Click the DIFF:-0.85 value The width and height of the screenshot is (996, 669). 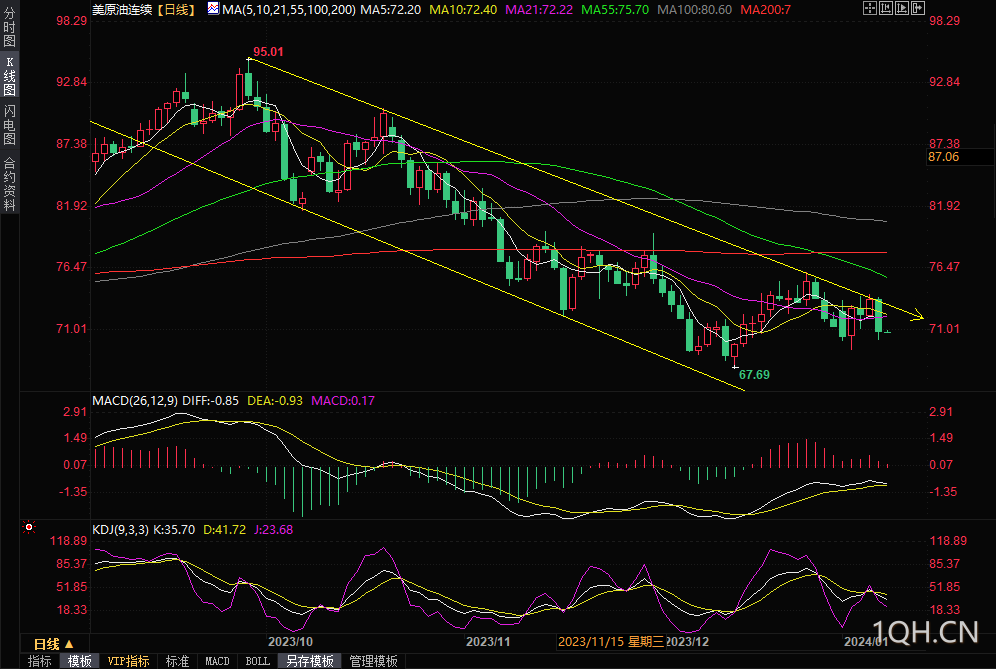[210, 401]
